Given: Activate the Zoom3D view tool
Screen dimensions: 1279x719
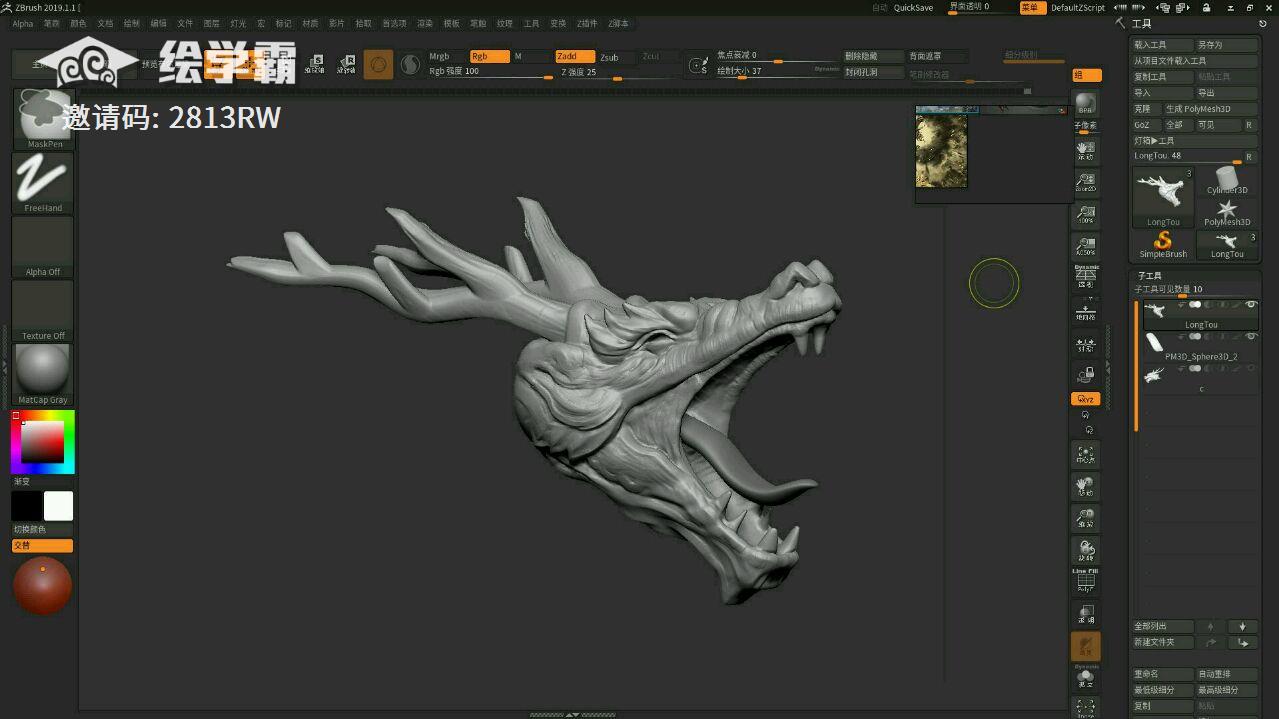Looking at the screenshot, I should coord(1086,519).
